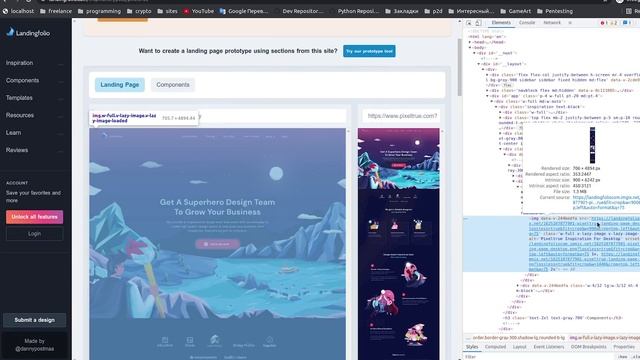
Task: Toggle the :hov element state button
Action: (x=622, y=357)
